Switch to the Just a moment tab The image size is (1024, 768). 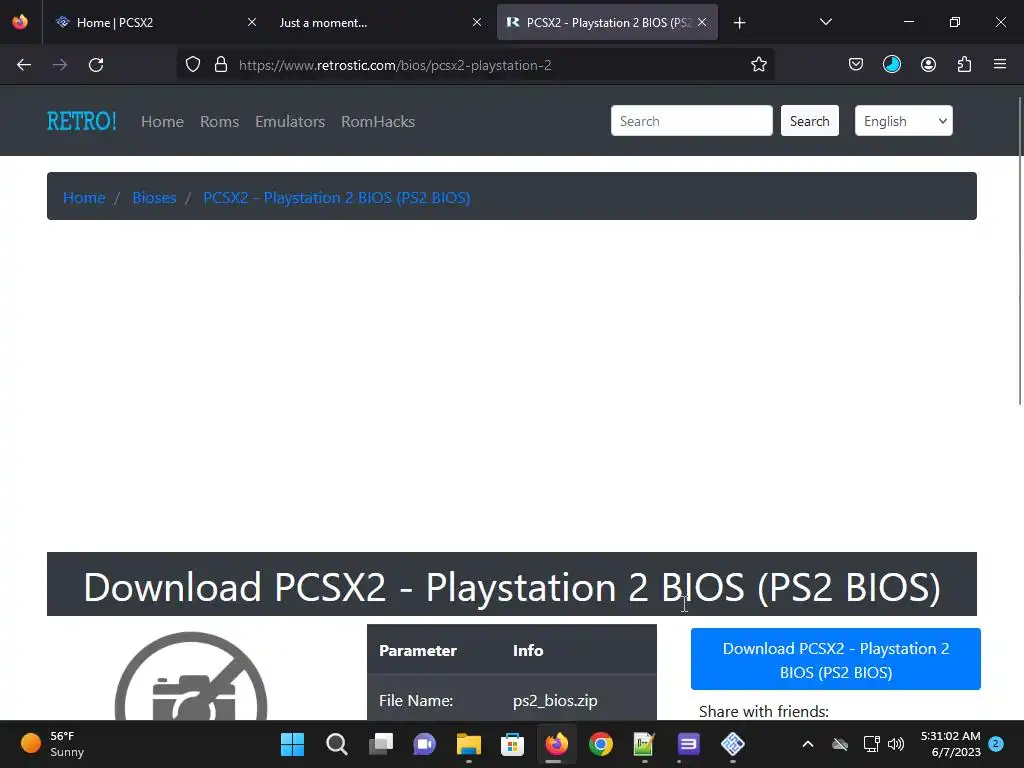pyautogui.click(x=381, y=22)
